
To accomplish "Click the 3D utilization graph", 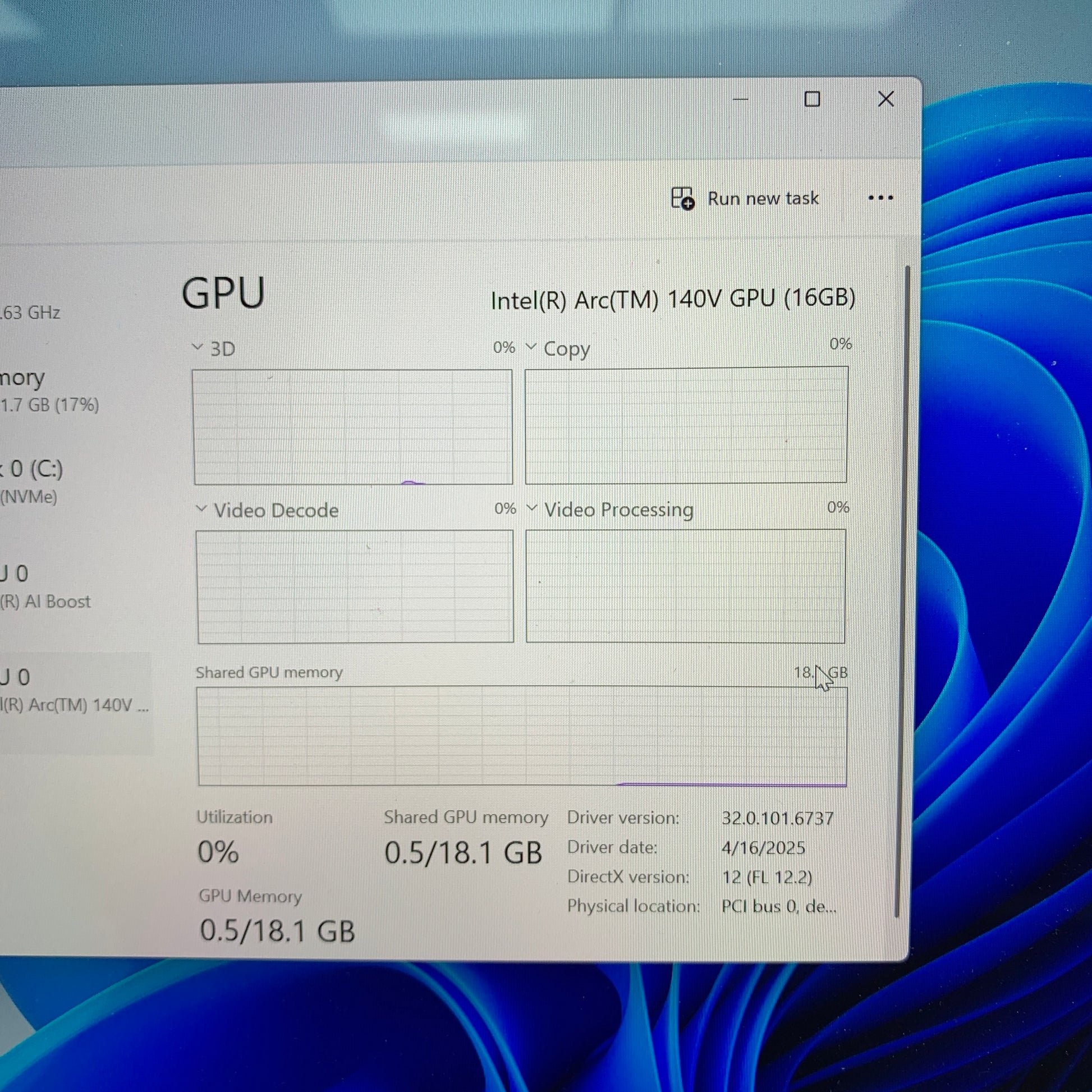I will pos(353,426).
